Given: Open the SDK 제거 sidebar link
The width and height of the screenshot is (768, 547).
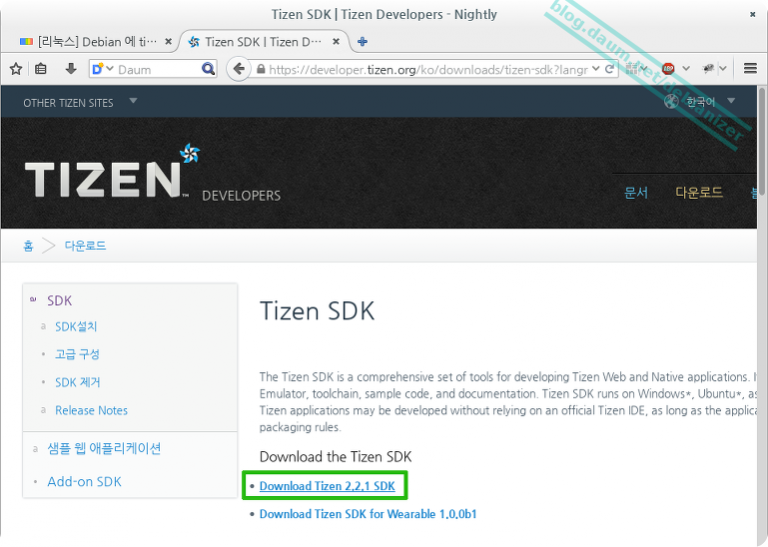Looking at the screenshot, I should click(77, 382).
